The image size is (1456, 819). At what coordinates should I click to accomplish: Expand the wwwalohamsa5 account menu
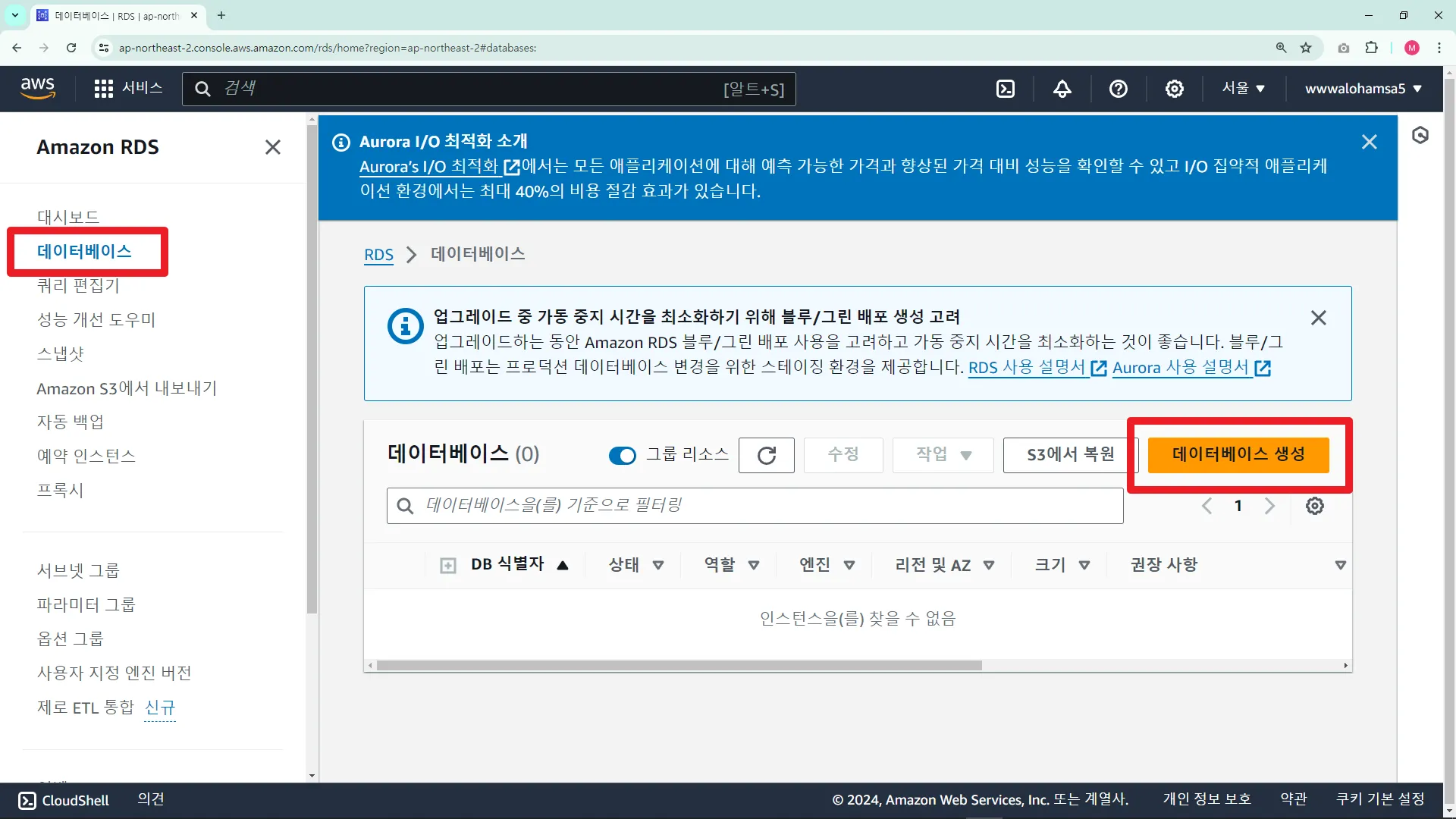1363,89
